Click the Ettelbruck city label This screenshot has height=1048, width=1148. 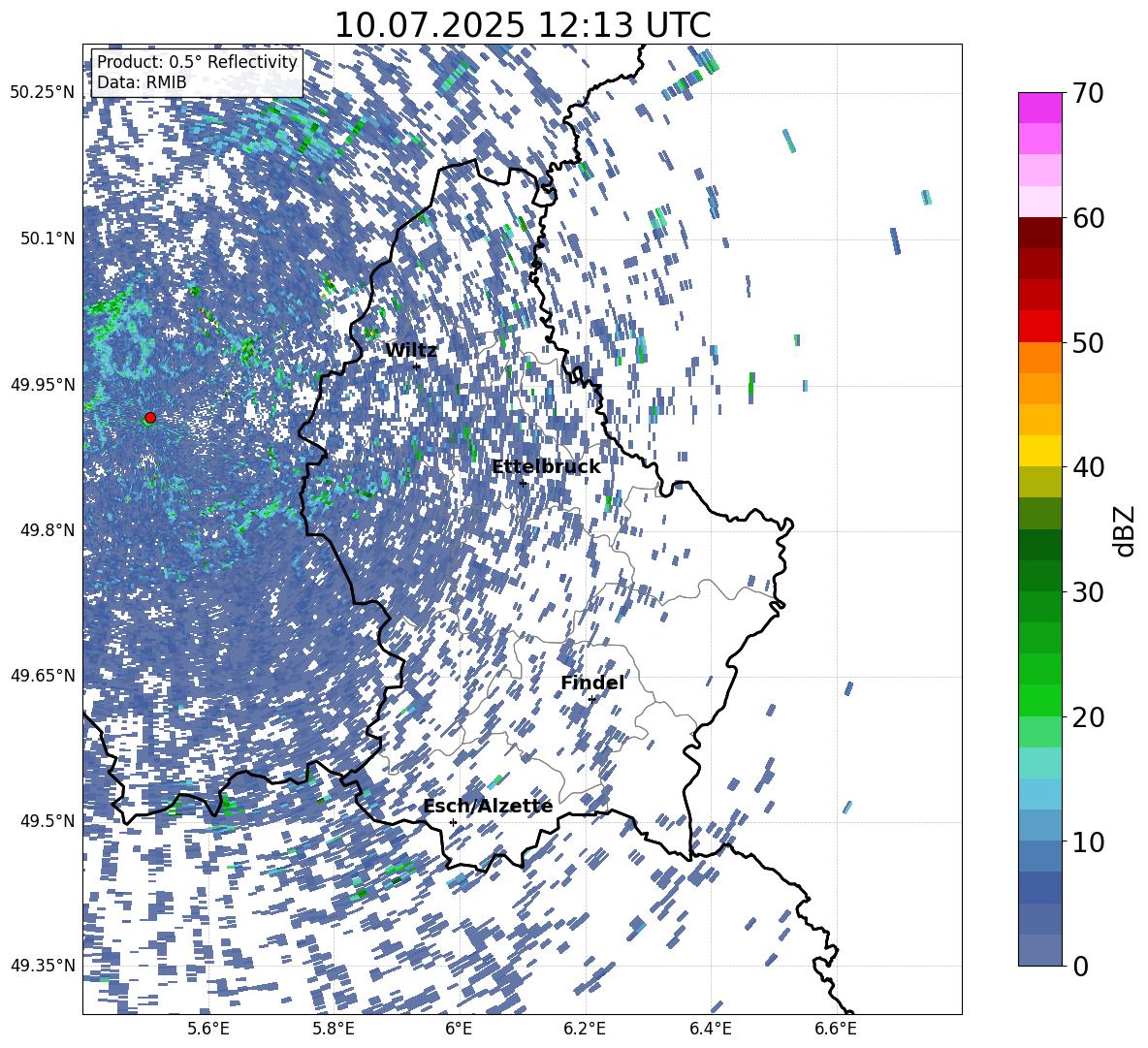(546, 467)
